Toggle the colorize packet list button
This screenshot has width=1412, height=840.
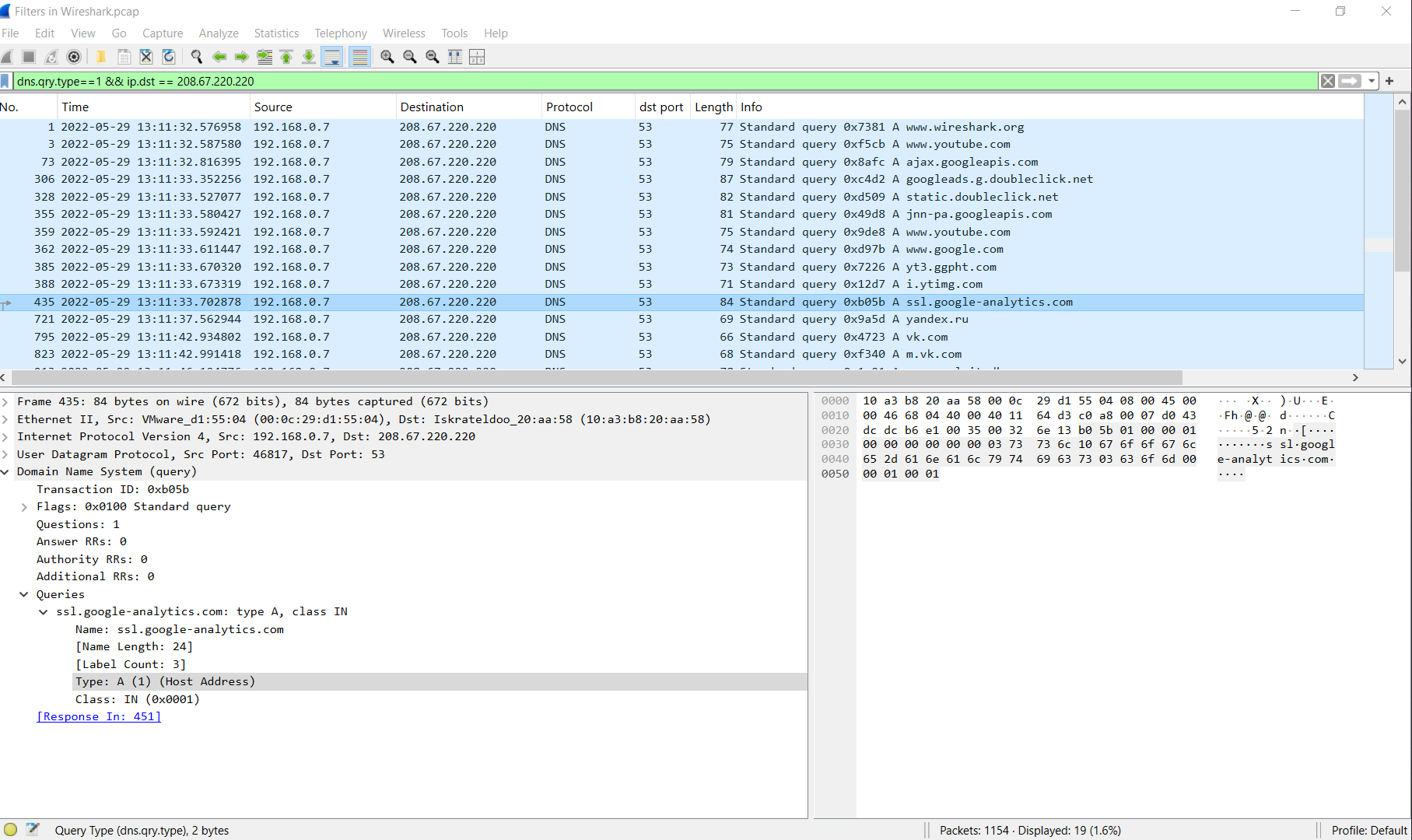359,57
